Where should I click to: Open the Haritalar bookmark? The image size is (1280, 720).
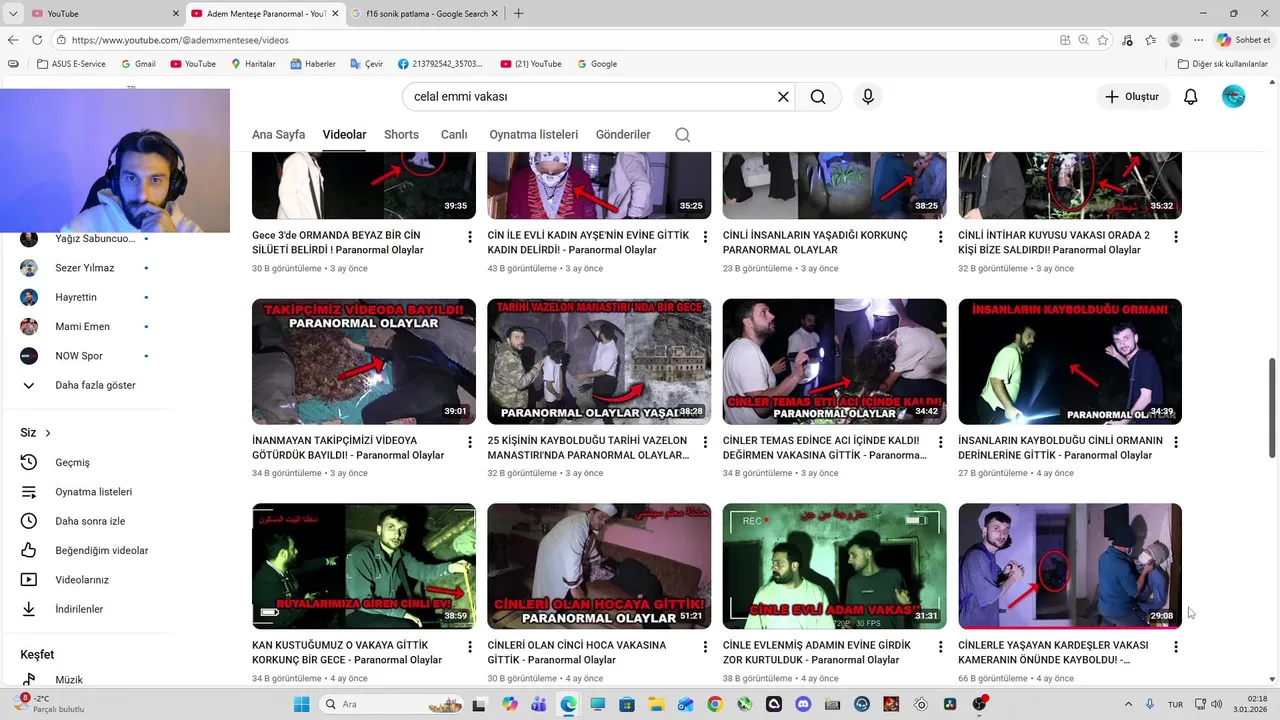tap(253, 64)
